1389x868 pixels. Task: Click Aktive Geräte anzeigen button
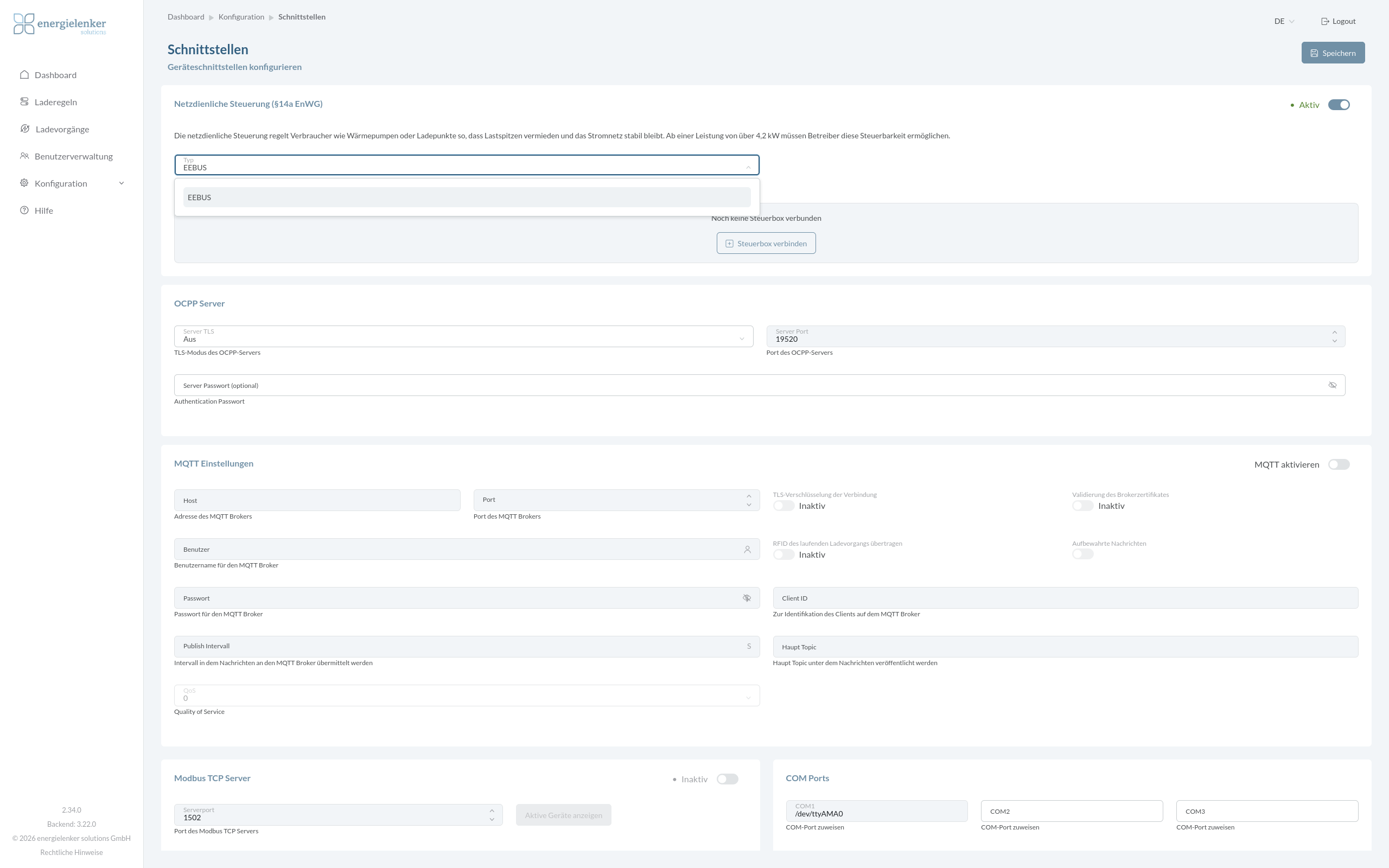pyautogui.click(x=564, y=815)
